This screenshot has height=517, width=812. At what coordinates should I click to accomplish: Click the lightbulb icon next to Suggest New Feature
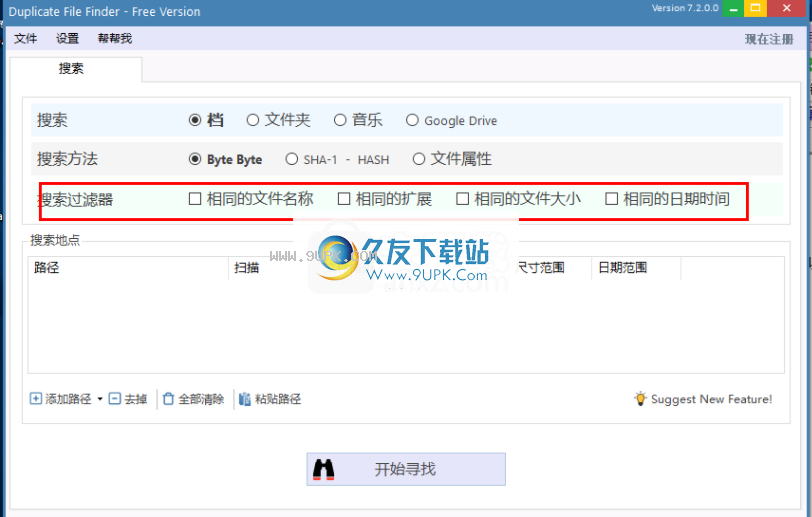(x=641, y=398)
